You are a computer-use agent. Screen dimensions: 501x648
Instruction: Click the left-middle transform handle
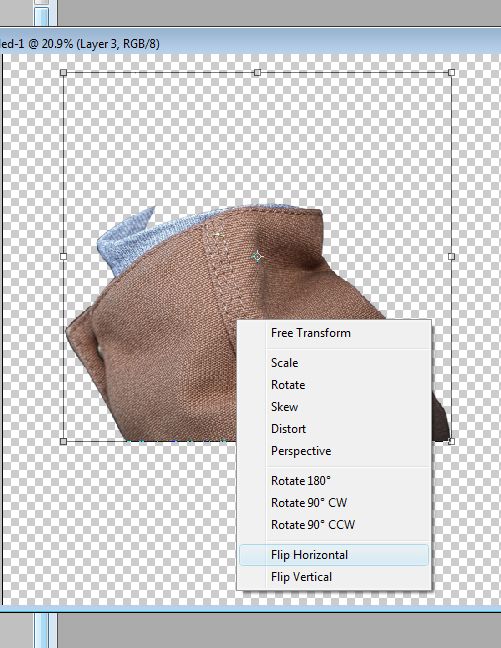(63, 256)
